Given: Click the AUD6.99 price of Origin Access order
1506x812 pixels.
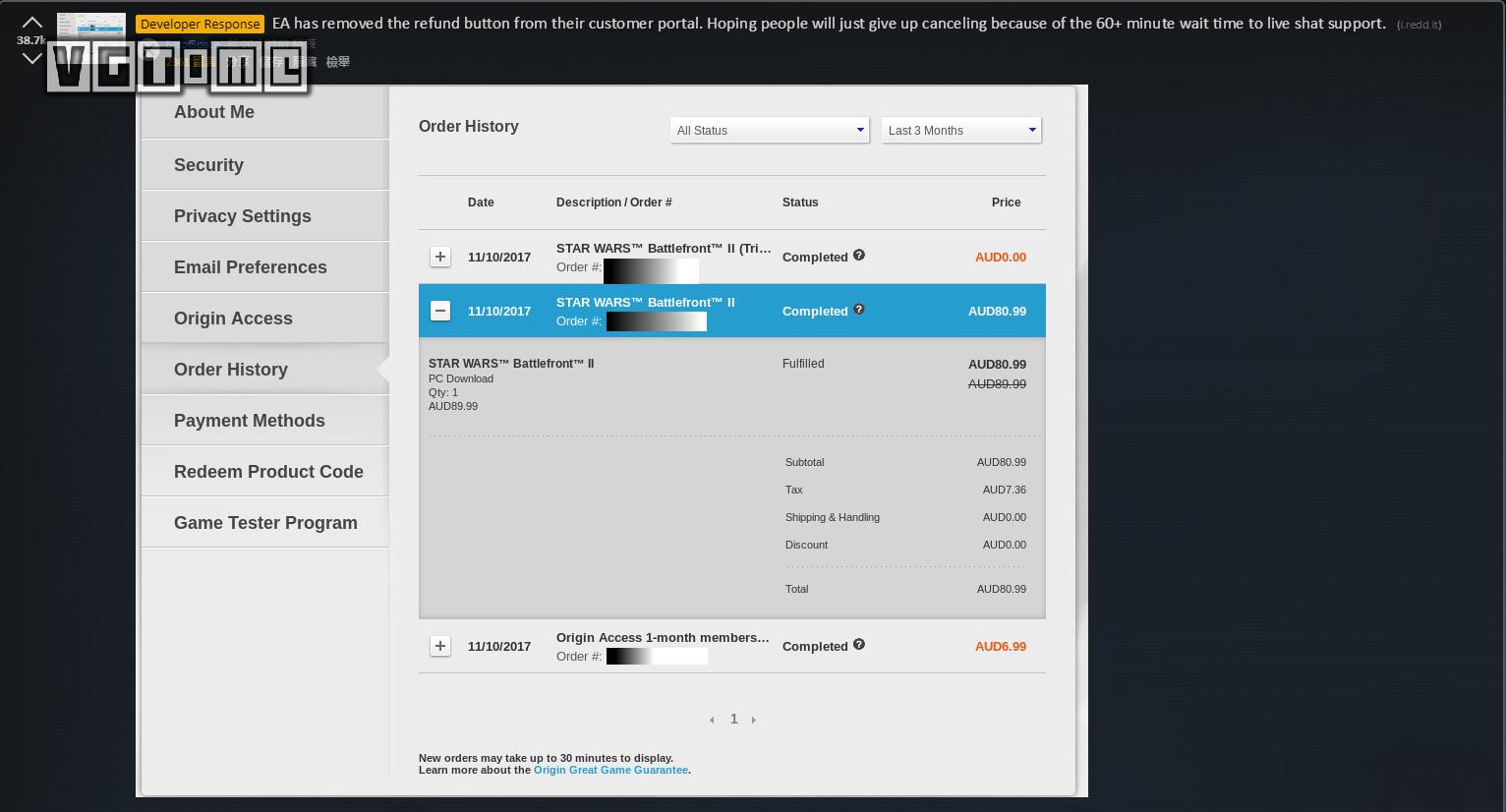Looking at the screenshot, I should pos(1001,647).
